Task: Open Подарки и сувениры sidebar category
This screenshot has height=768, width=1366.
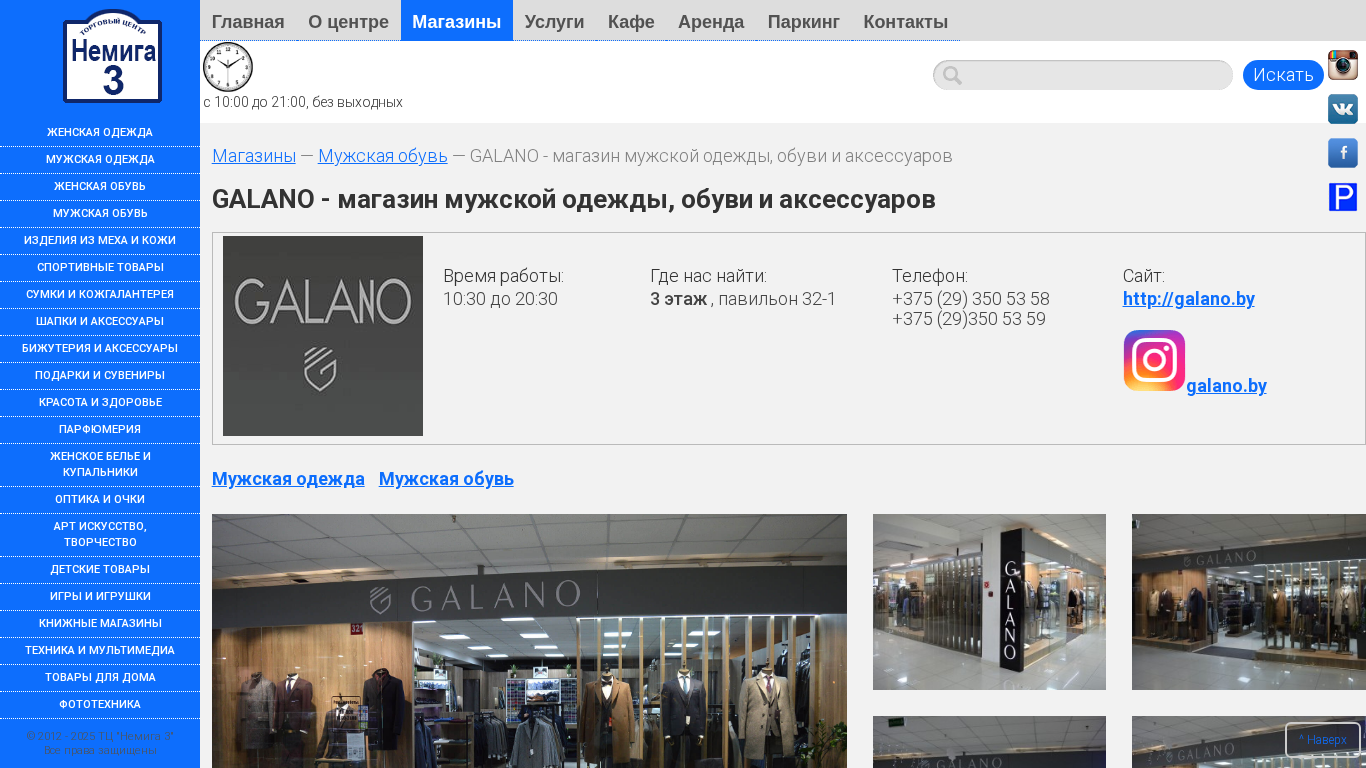Action: click(x=100, y=376)
